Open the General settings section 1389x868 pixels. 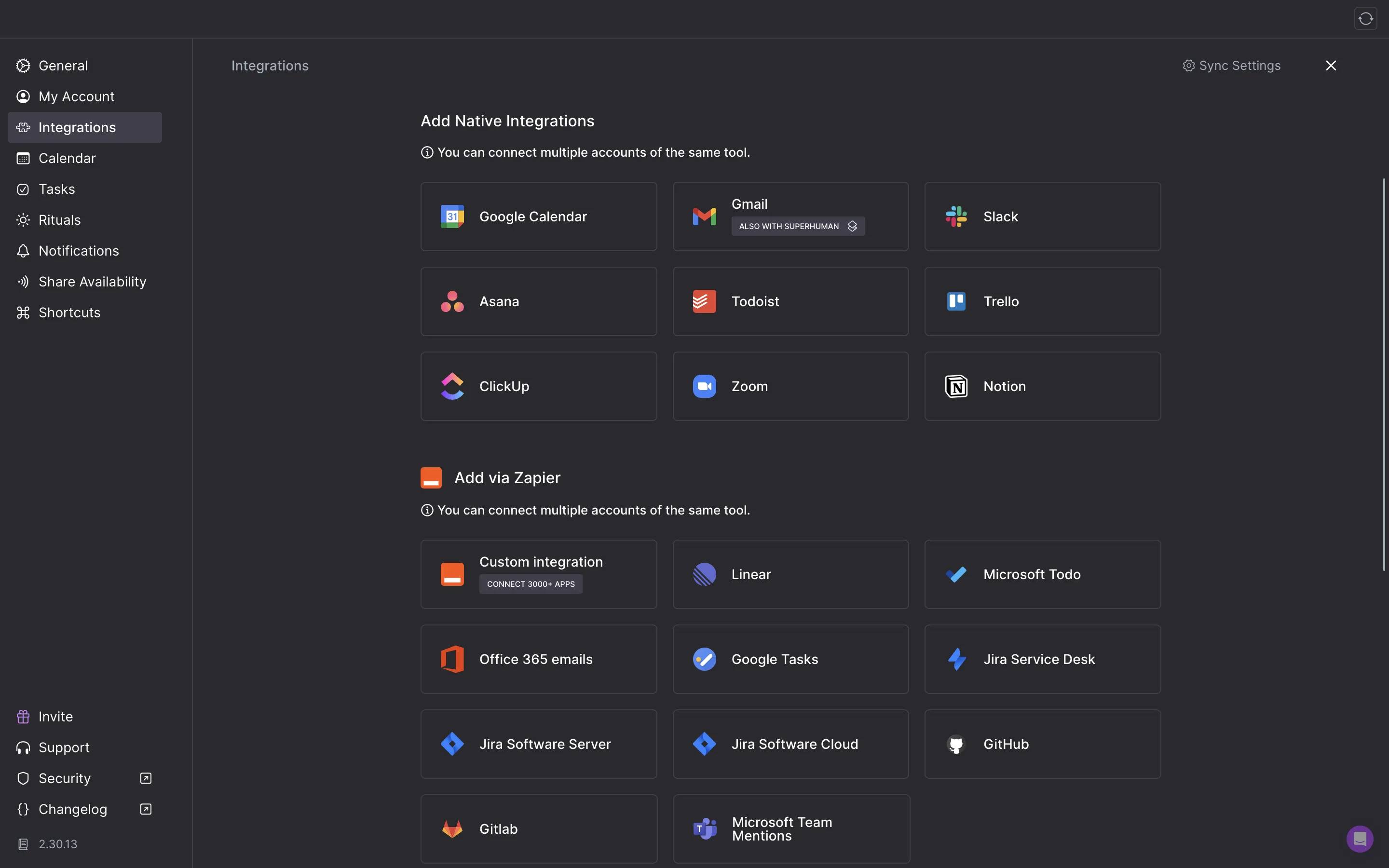pos(85,66)
